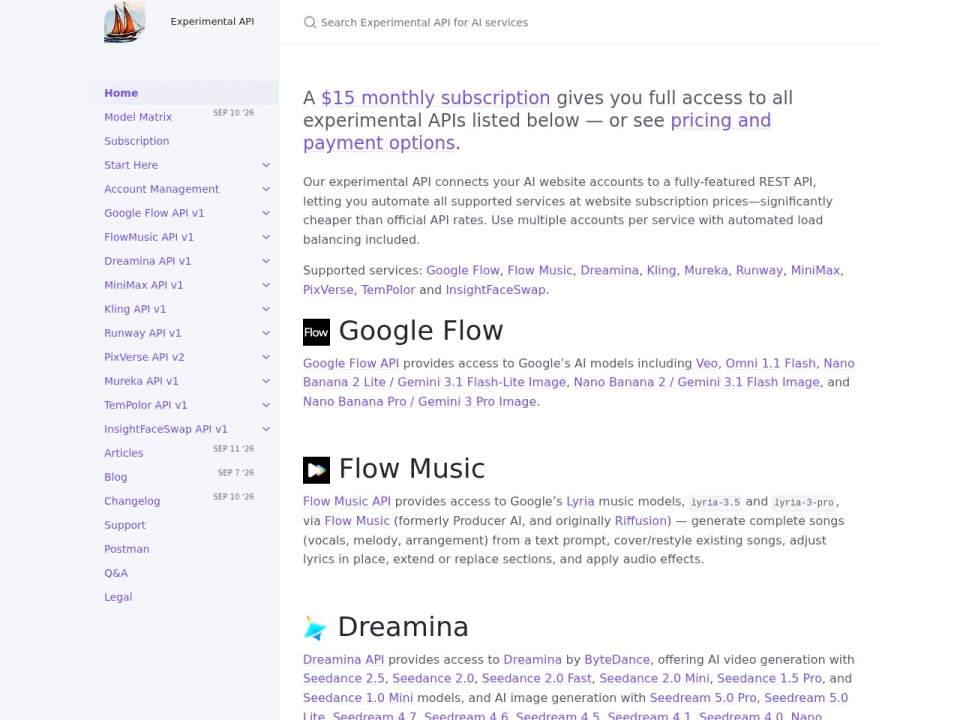
Task: Open Legal sidebar page
Action: pos(118,597)
